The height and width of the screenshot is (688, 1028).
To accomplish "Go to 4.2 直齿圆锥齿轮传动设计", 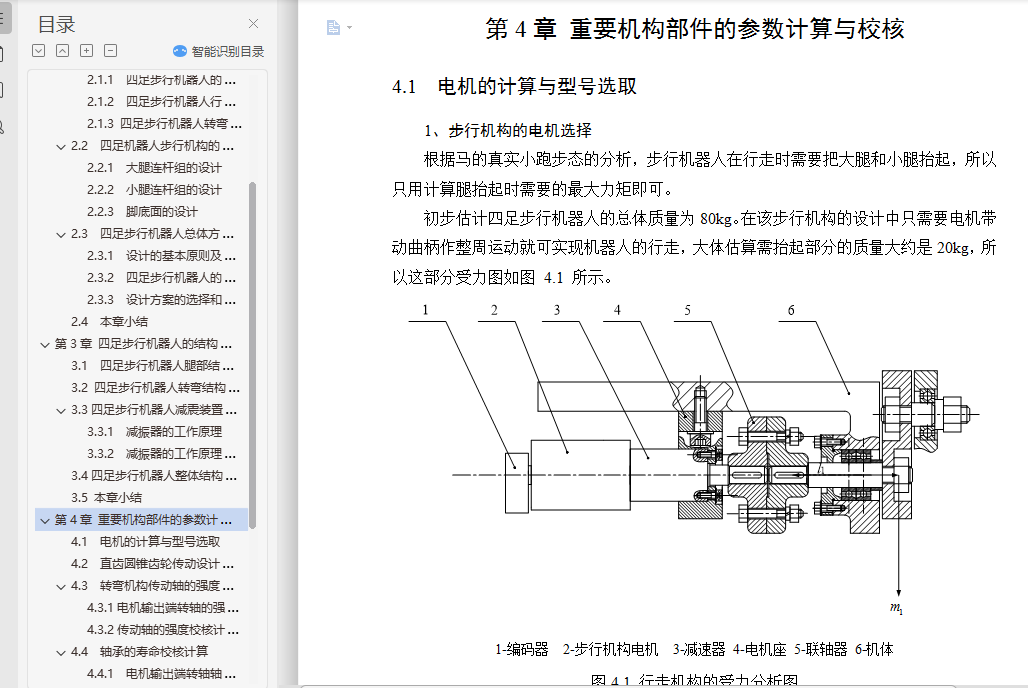I will click(x=152, y=564).
